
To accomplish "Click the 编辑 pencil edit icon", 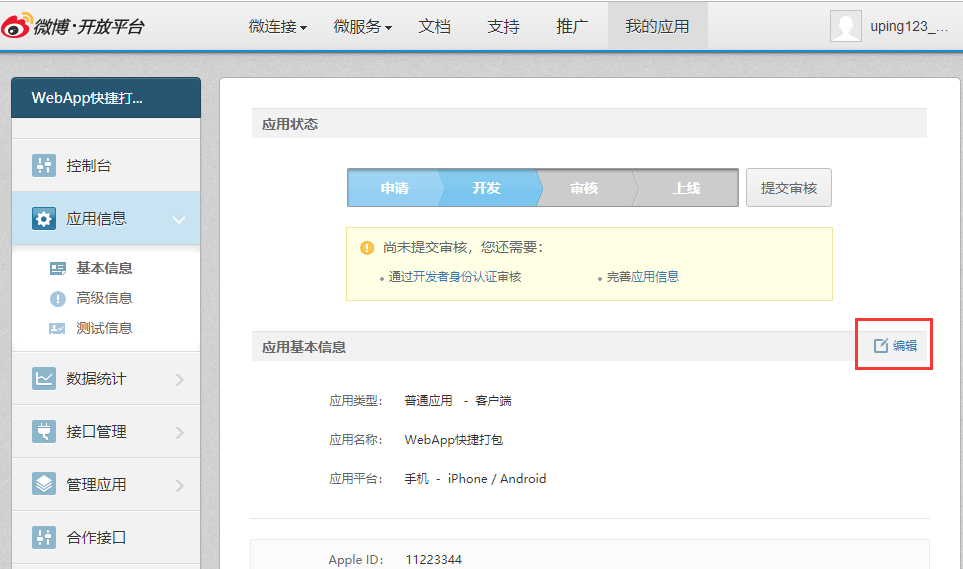I will [881, 345].
